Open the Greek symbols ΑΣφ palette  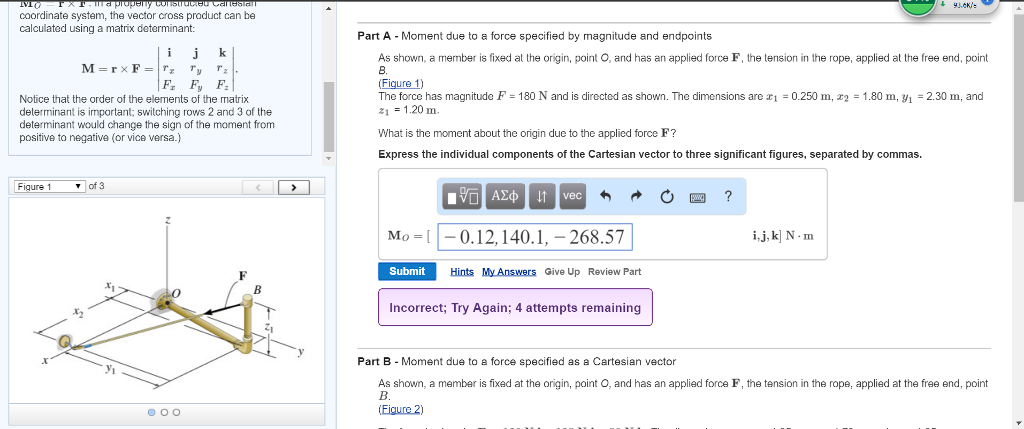coord(505,197)
